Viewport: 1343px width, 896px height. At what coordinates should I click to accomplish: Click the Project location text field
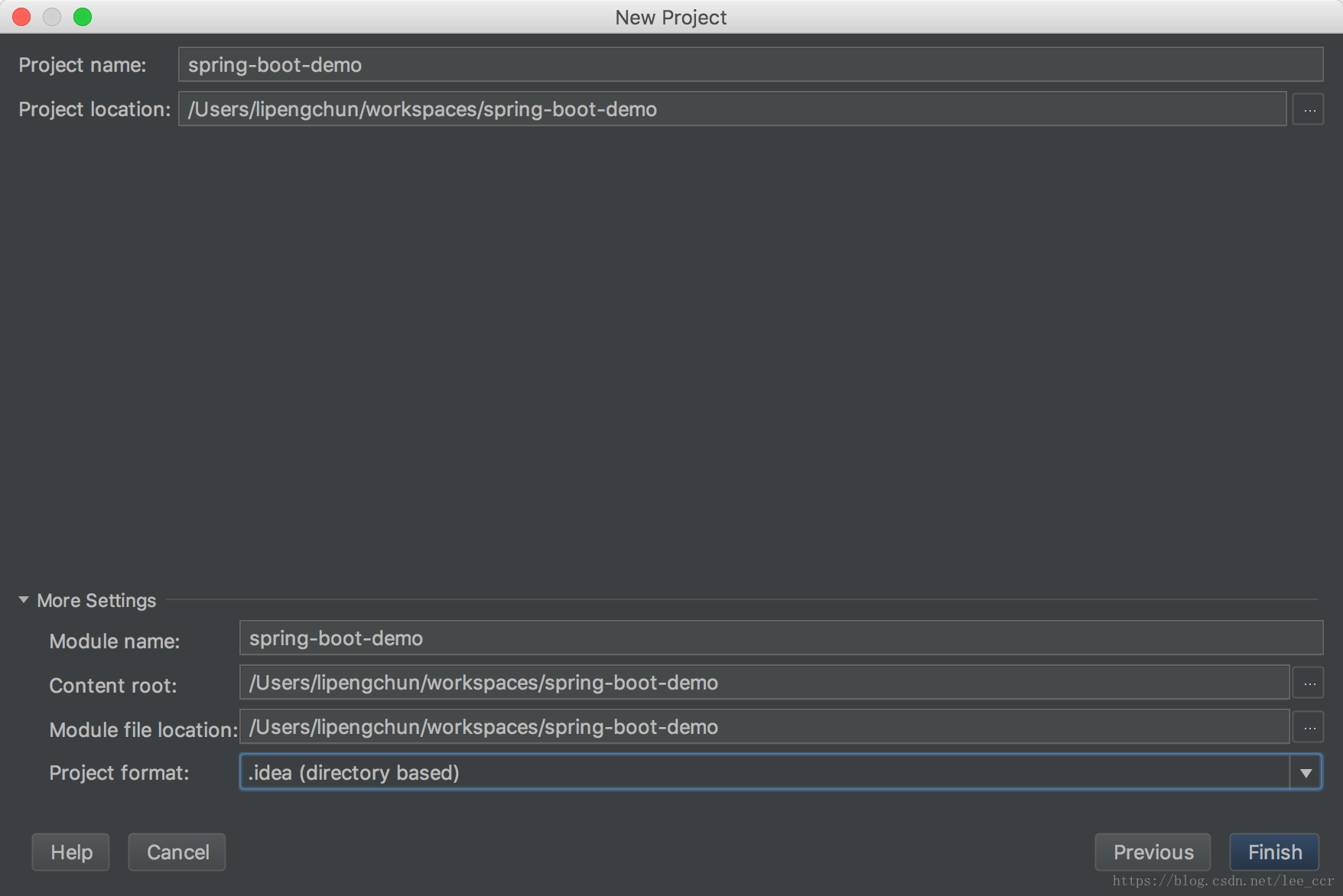pyautogui.click(x=732, y=109)
